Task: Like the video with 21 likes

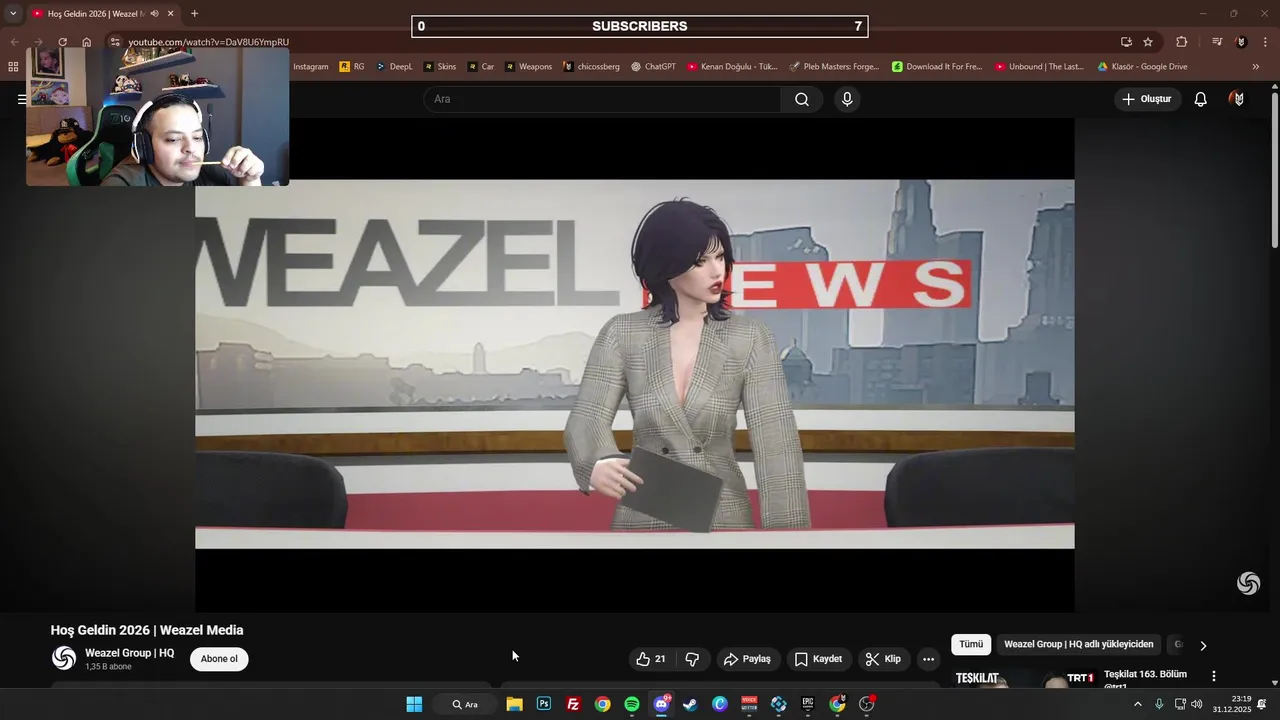Action: tap(651, 659)
